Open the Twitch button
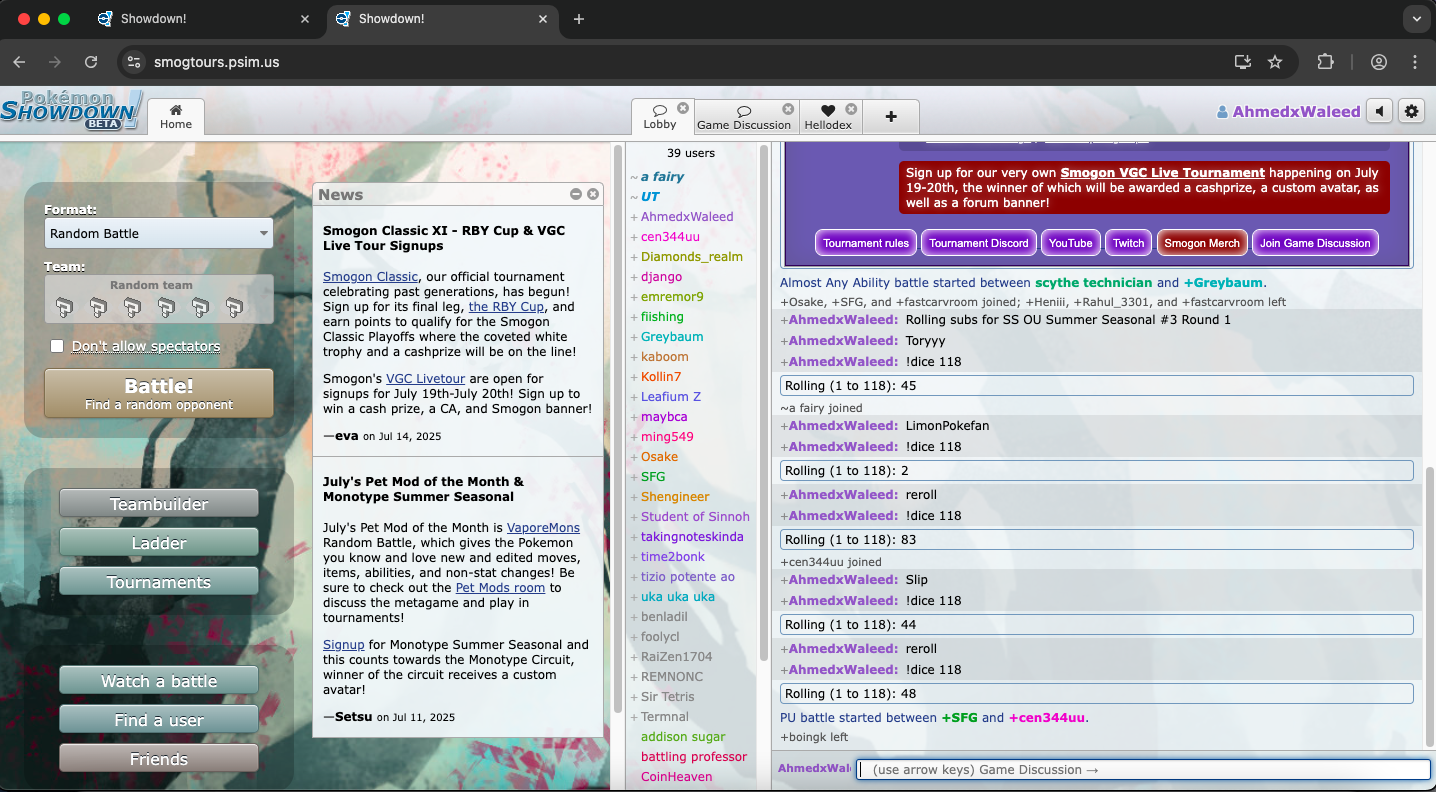 [x=1128, y=243]
